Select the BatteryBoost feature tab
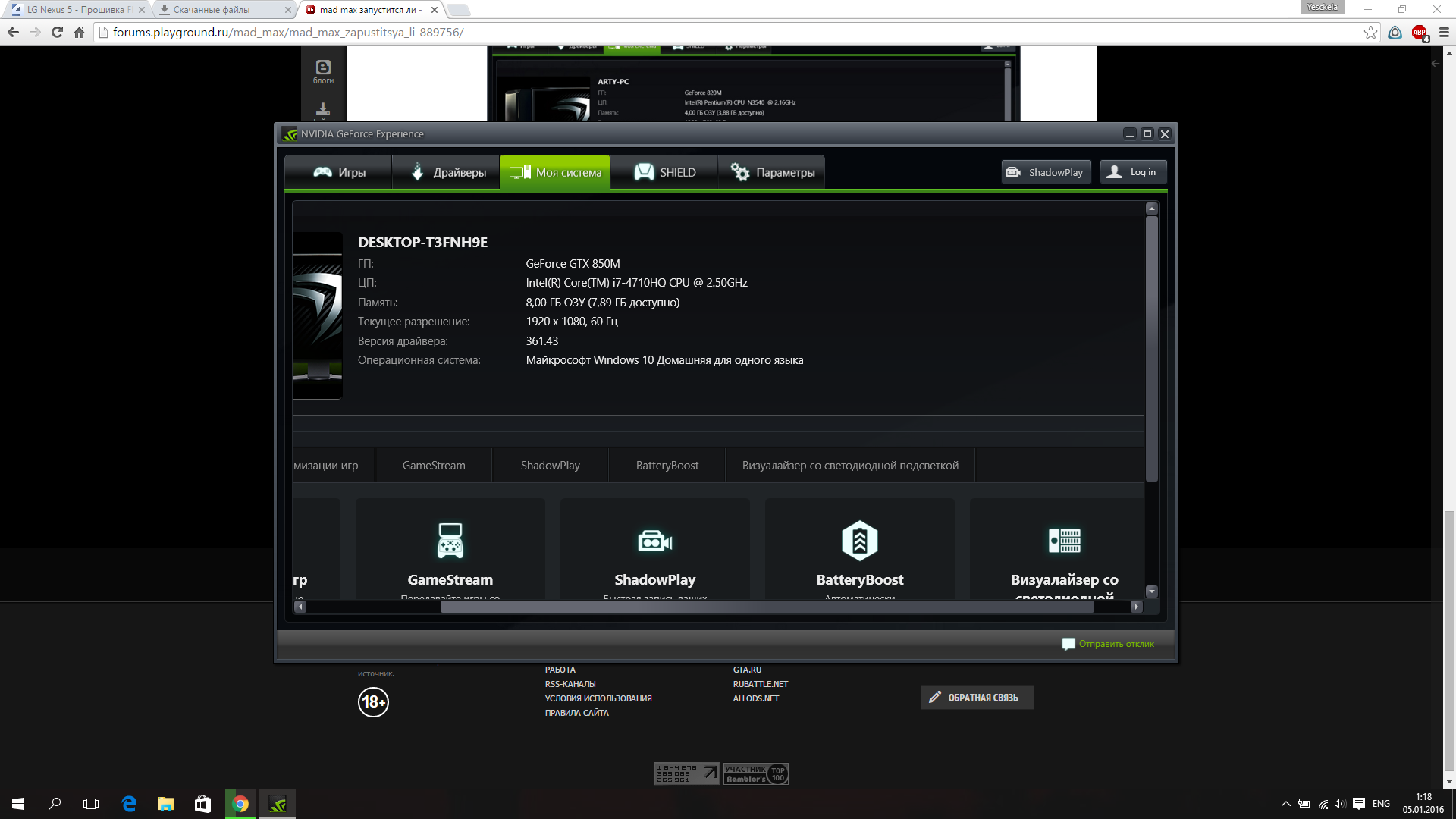This screenshot has height=819, width=1456. click(x=667, y=466)
